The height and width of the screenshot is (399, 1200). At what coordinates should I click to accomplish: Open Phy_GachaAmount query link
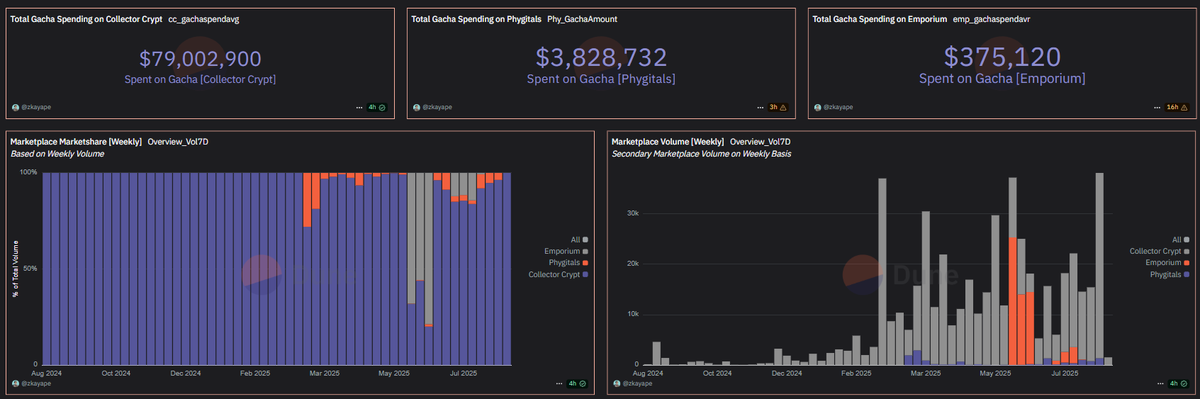583,19
